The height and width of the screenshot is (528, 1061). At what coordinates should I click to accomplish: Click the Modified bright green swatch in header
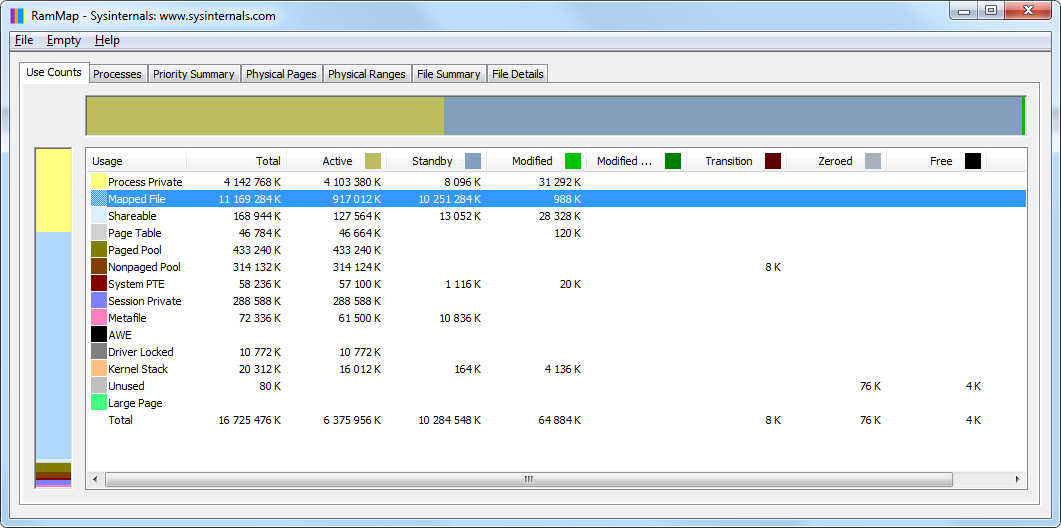click(x=573, y=161)
